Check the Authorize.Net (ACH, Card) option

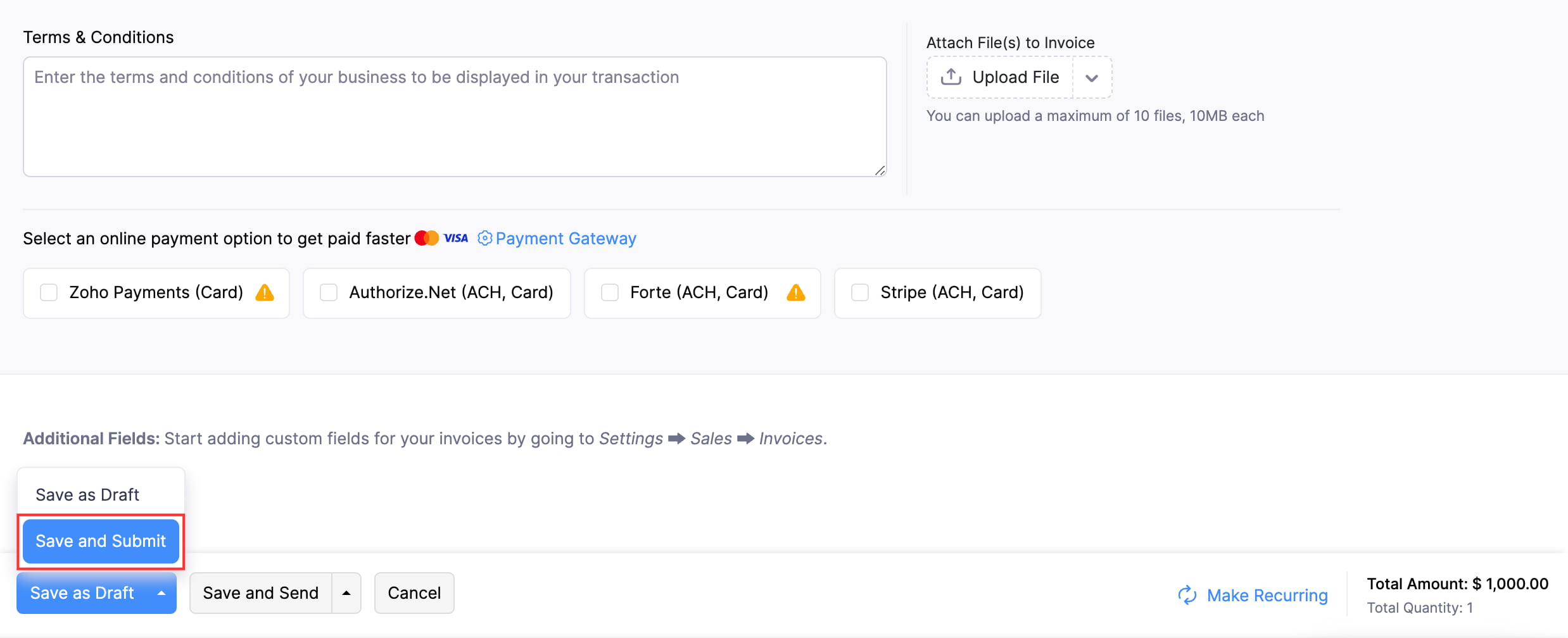coord(329,292)
